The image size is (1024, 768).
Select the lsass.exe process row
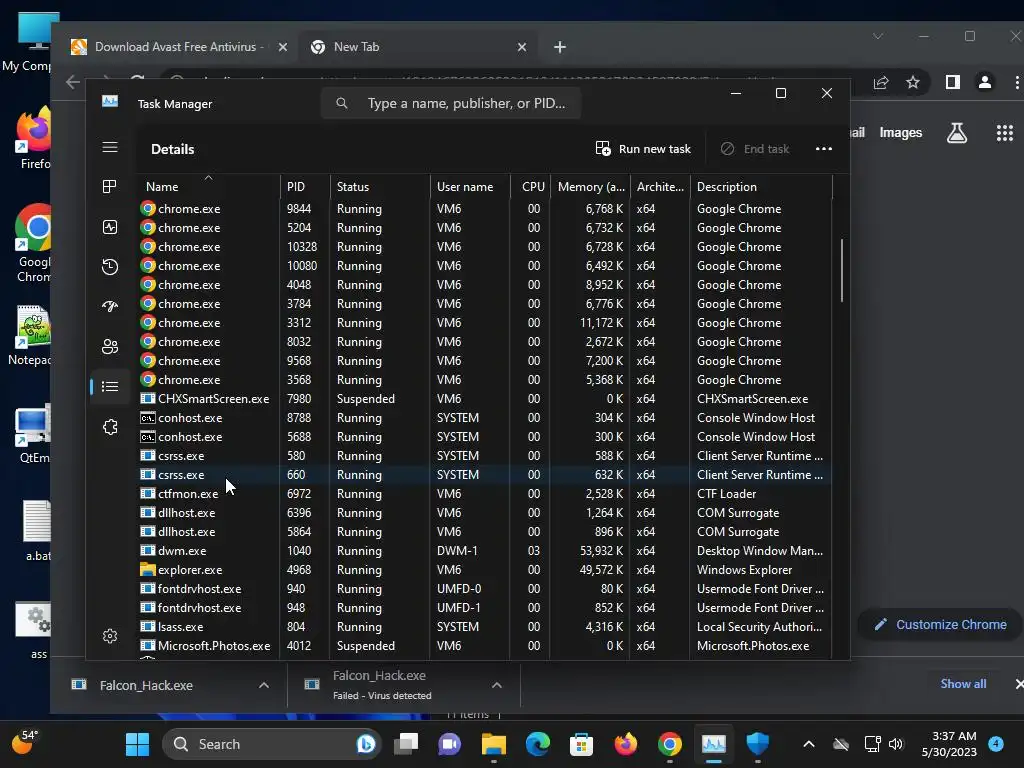[485, 626]
